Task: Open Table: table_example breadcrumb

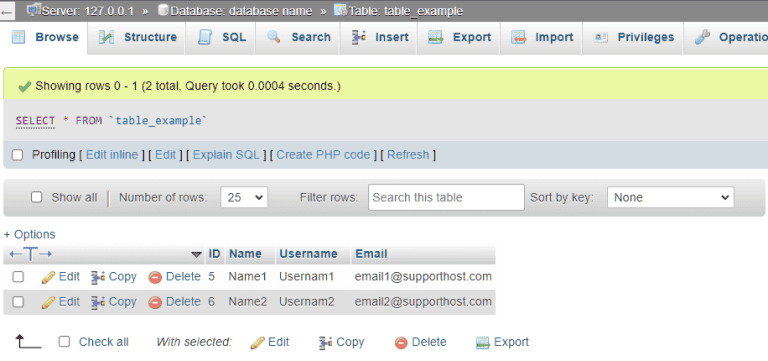Action: coord(406,11)
